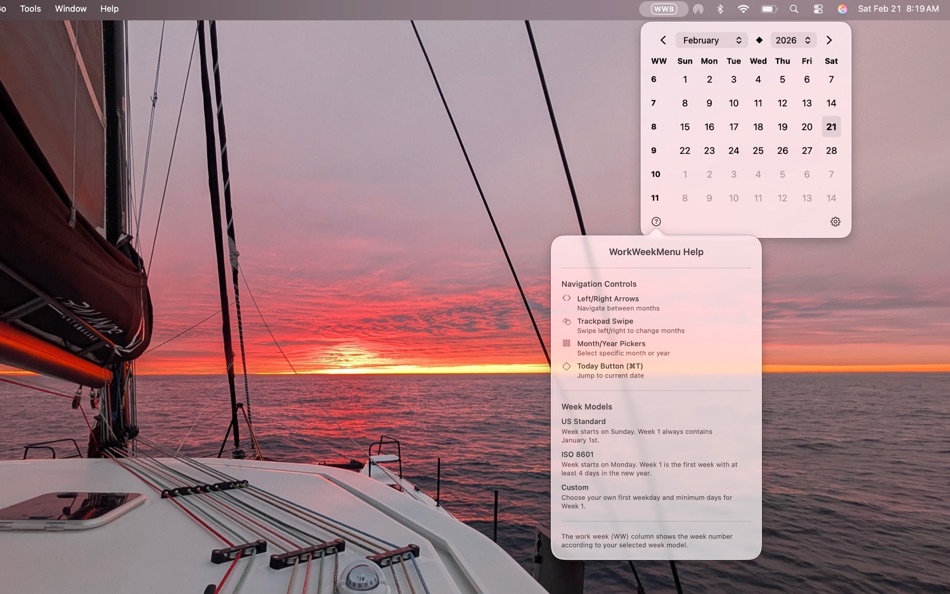This screenshot has height=594, width=950.
Task: Click the help question mark icon
Action: point(655,221)
